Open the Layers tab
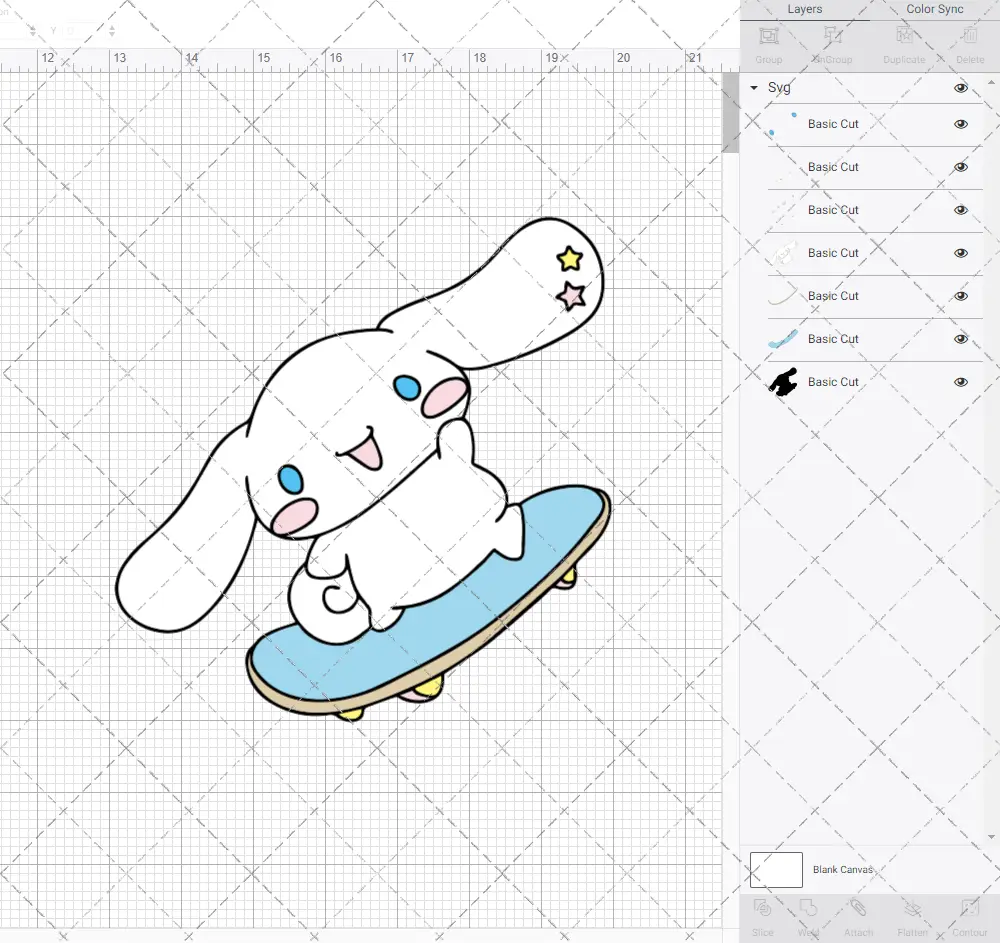 (x=804, y=9)
